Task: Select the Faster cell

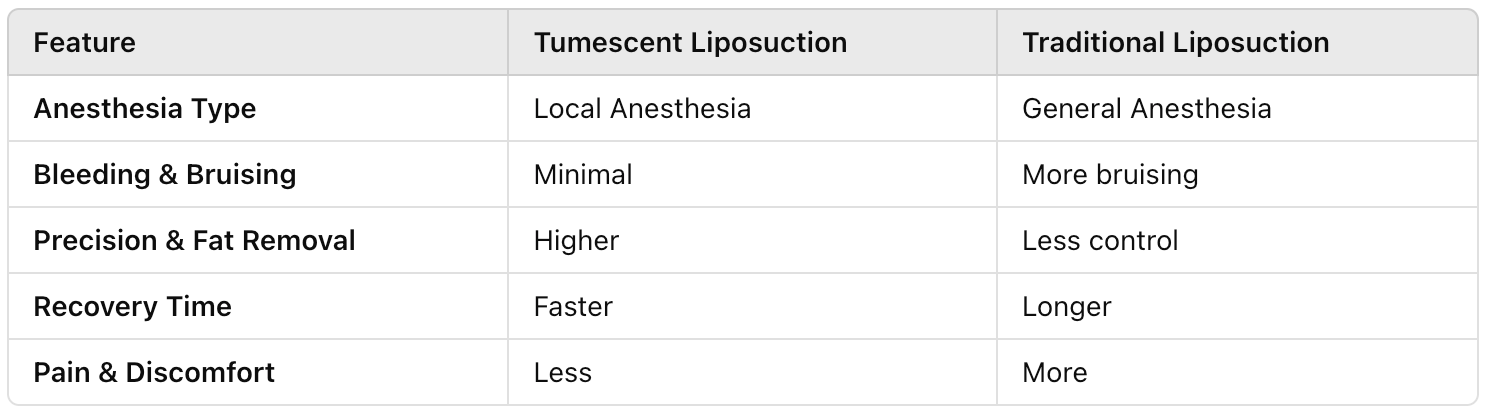Action: (x=573, y=306)
